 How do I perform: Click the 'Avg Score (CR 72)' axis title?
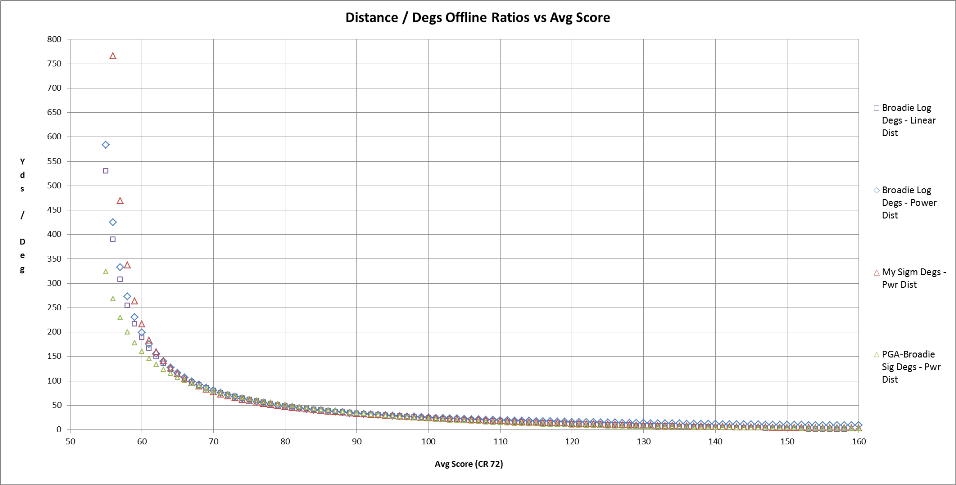coord(463,463)
